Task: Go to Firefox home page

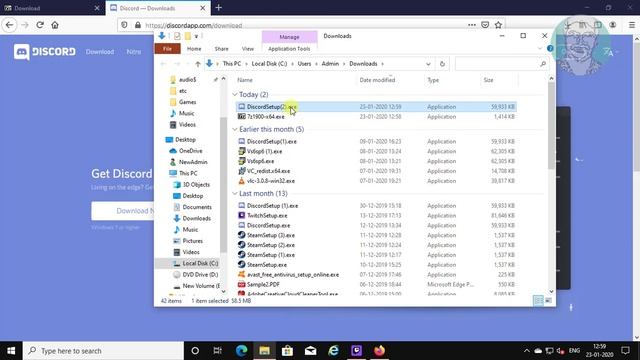Action: click(55, 25)
